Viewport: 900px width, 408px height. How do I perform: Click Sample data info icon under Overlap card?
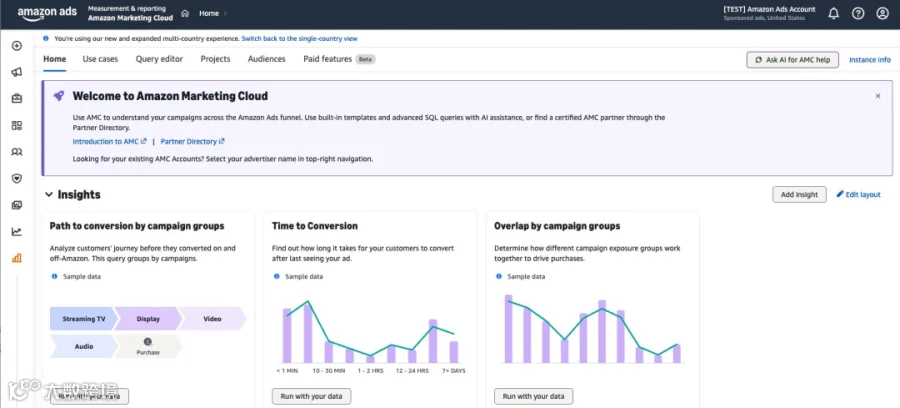pyautogui.click(x=499, y=277)
